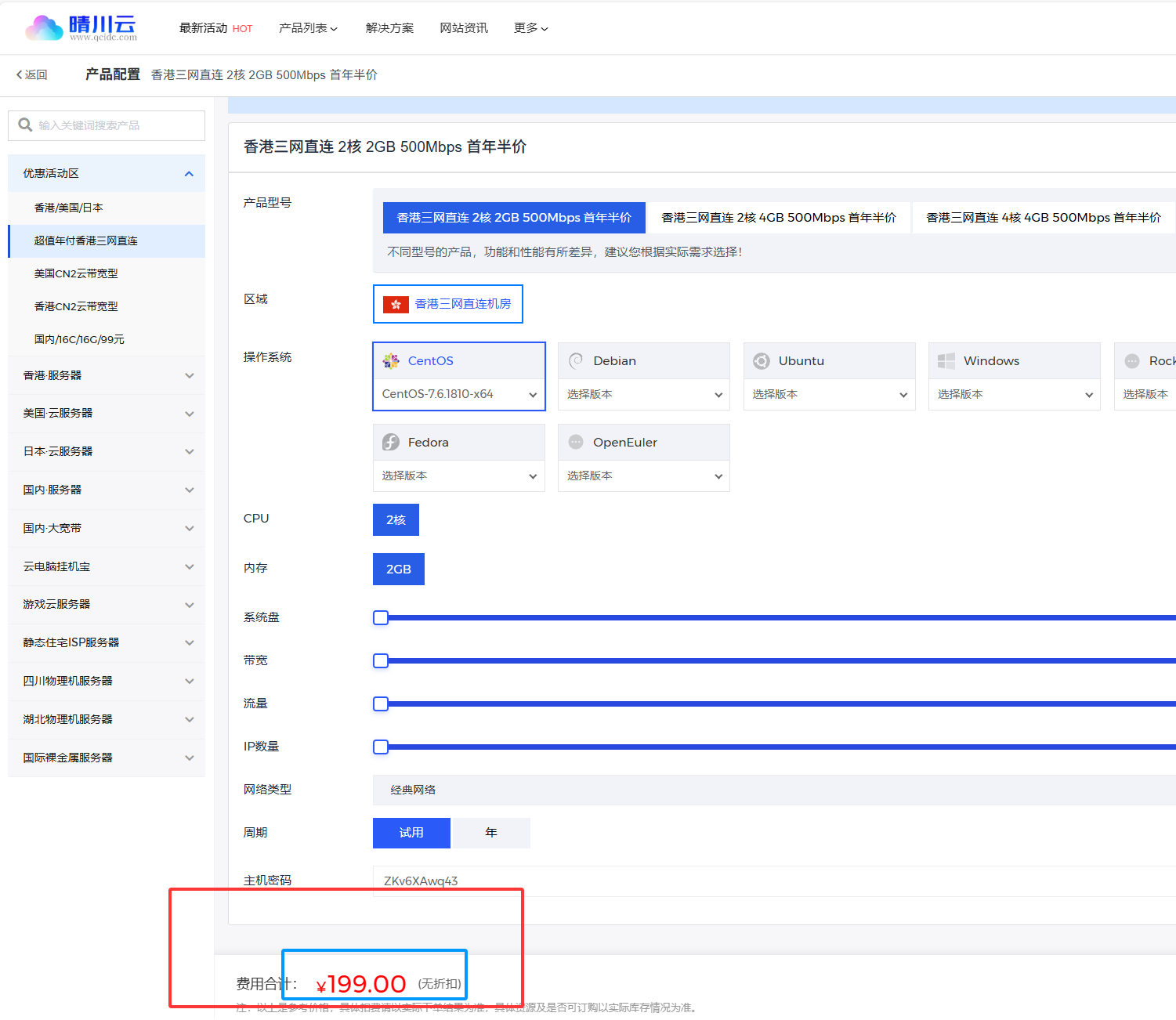The image size is (1176, 1020).
Task: Collapse the 优惠活动区 section
Action: click(188, 172)
